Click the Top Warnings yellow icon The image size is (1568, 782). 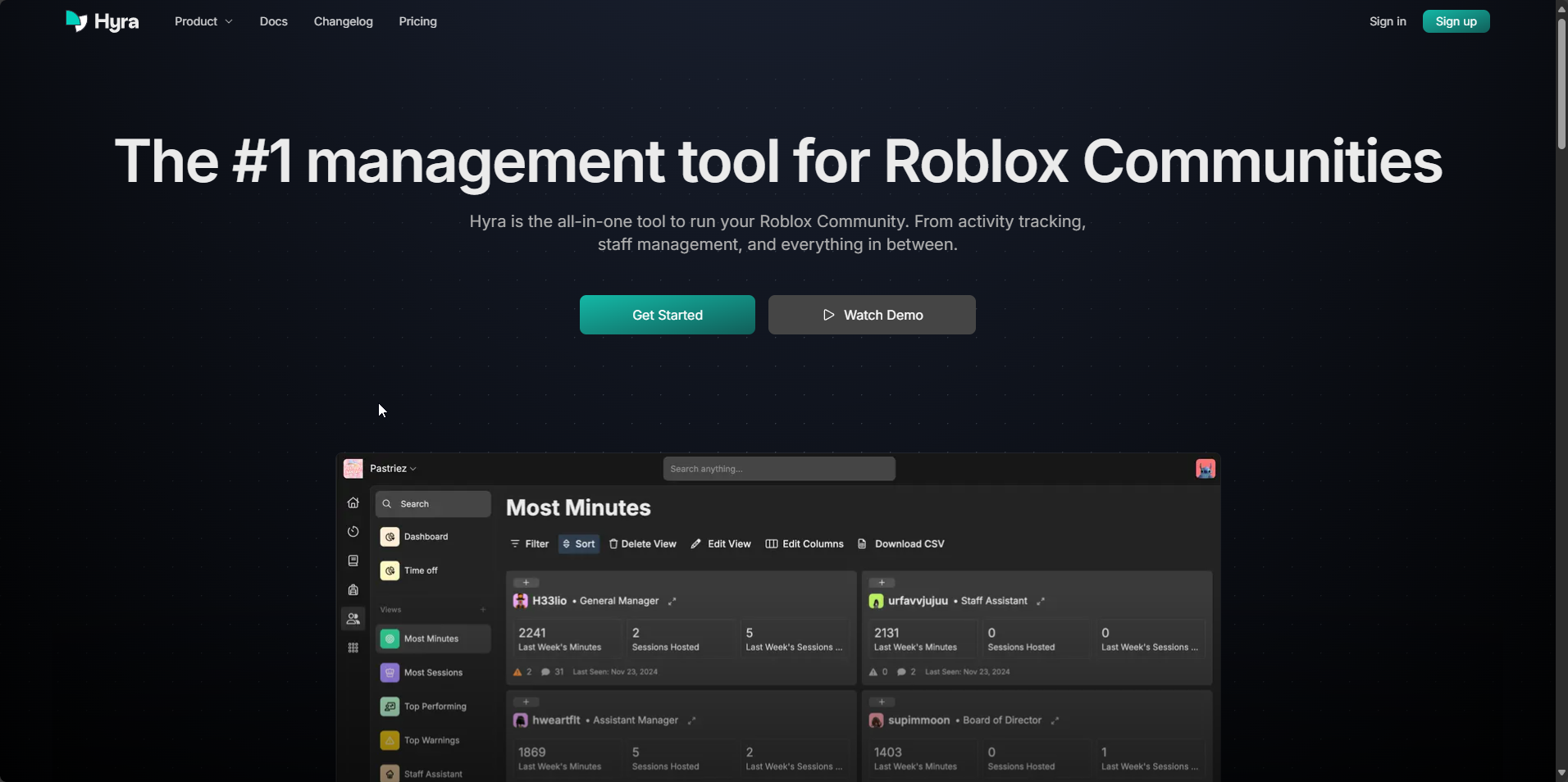(x=390, y=740)
